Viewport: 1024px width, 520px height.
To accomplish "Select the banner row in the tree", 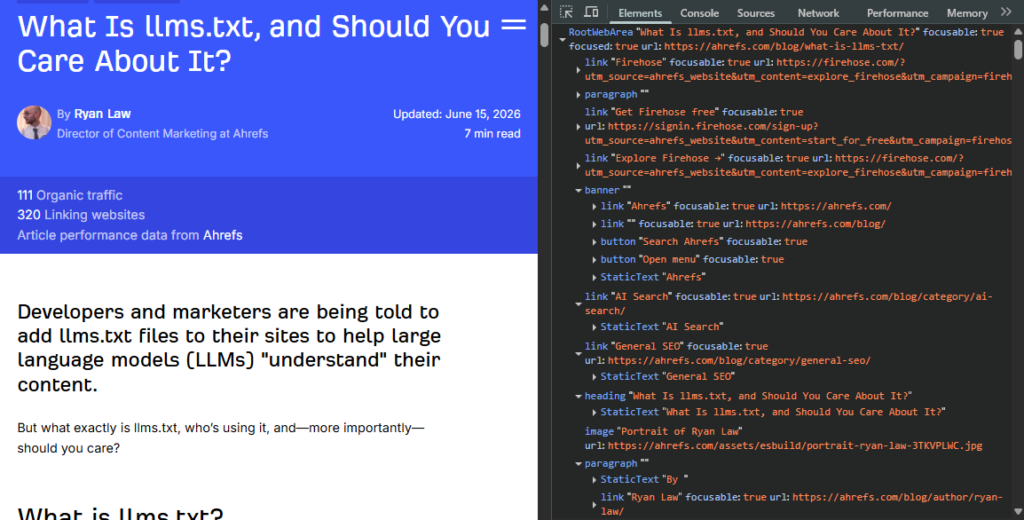I will [607, 190].
